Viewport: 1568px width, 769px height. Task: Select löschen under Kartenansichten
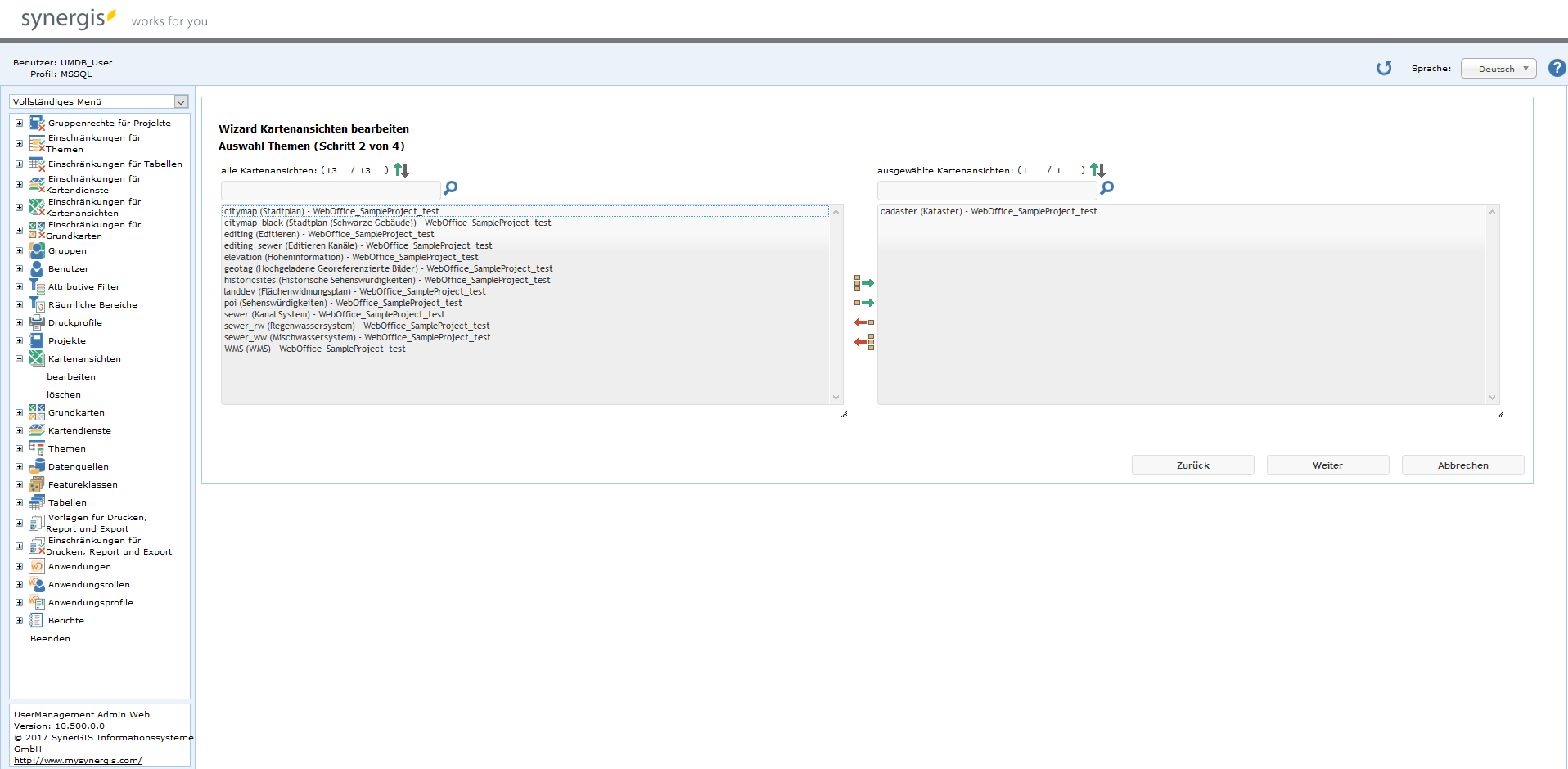point(64,394)
